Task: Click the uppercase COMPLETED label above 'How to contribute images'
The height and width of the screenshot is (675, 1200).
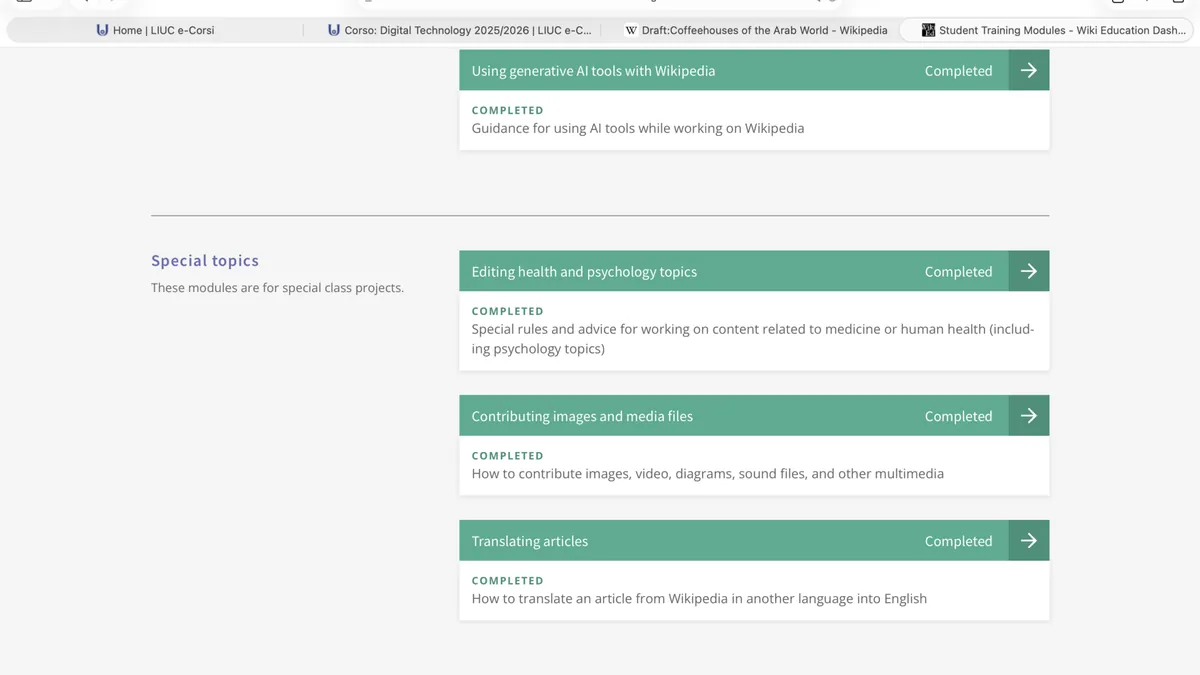Action: [x=508, y=456]
